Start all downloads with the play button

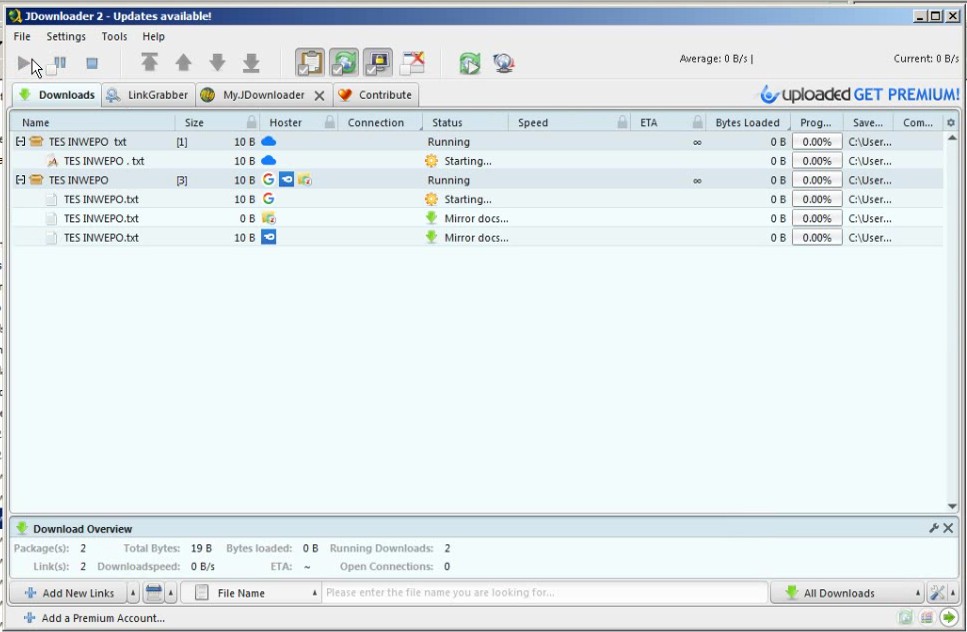tap(25, 63)
